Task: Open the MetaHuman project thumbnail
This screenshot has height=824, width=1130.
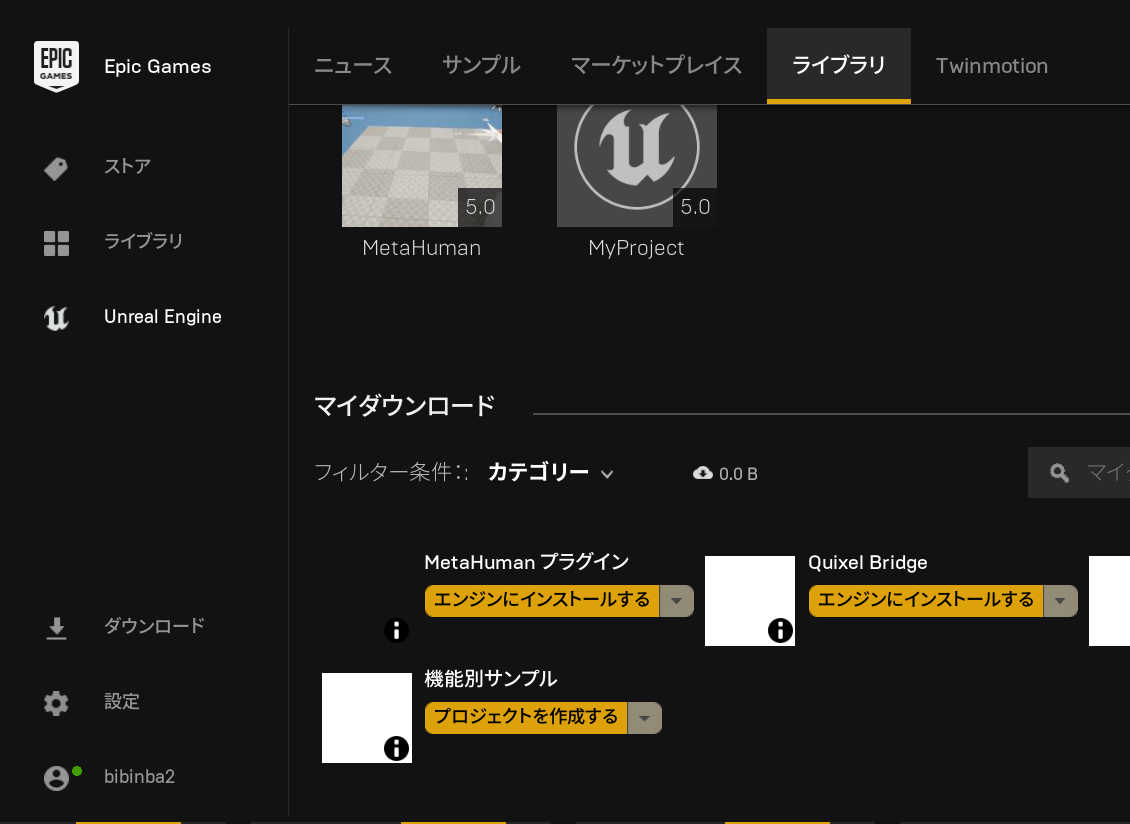Action: (x=422, y=166)
